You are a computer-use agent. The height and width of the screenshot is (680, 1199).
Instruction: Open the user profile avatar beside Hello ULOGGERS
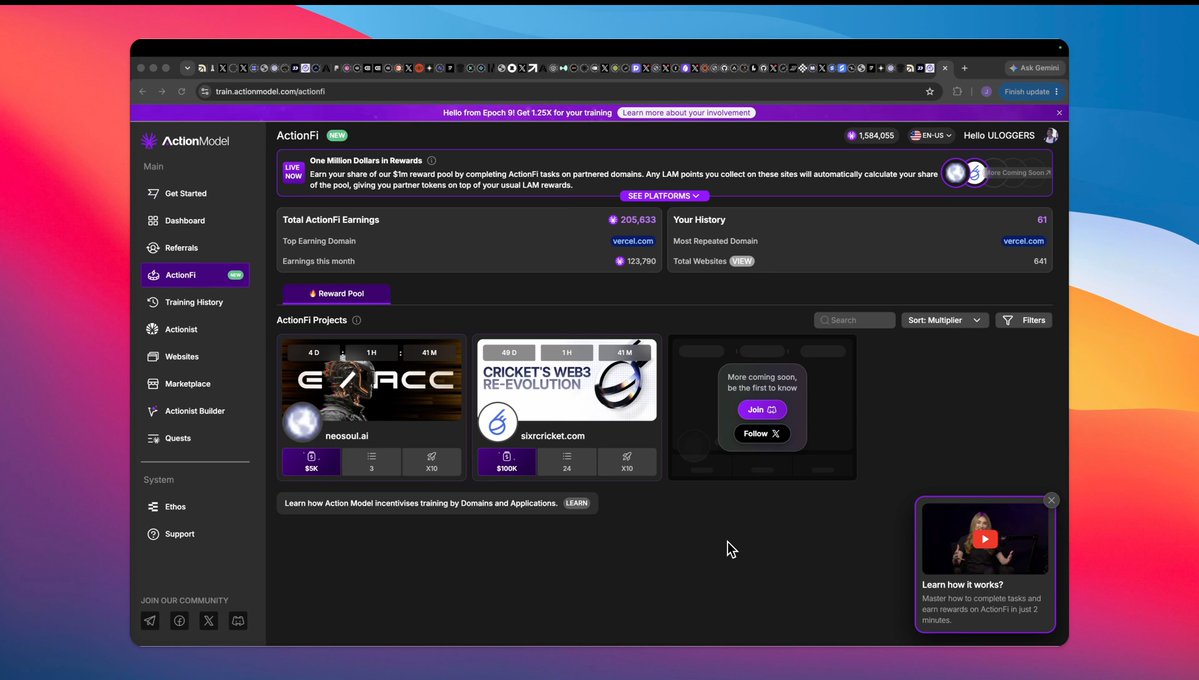pyautogui.click(x=1051, y=135)
